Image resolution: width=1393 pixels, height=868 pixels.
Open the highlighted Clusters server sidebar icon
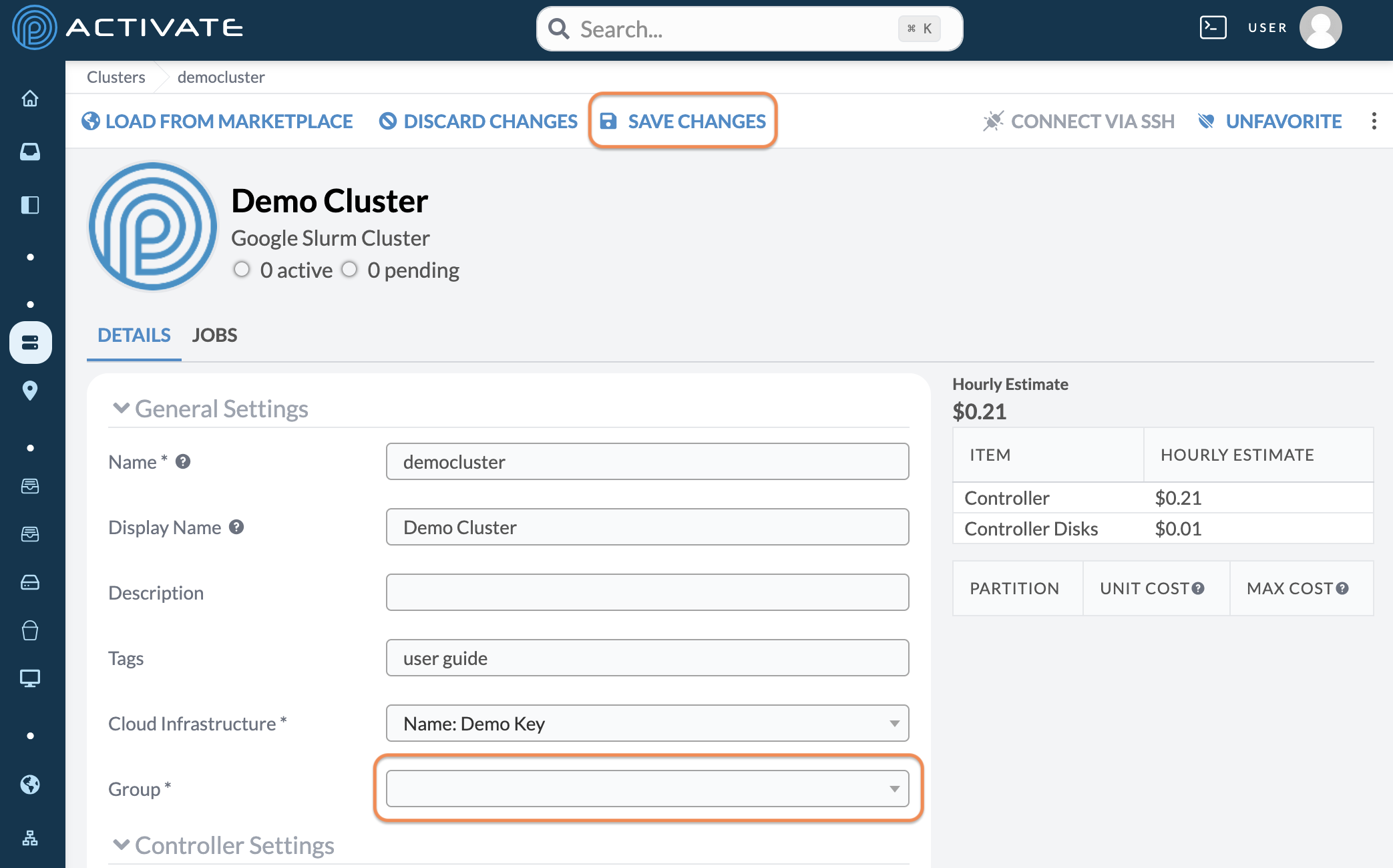point(31,343)
